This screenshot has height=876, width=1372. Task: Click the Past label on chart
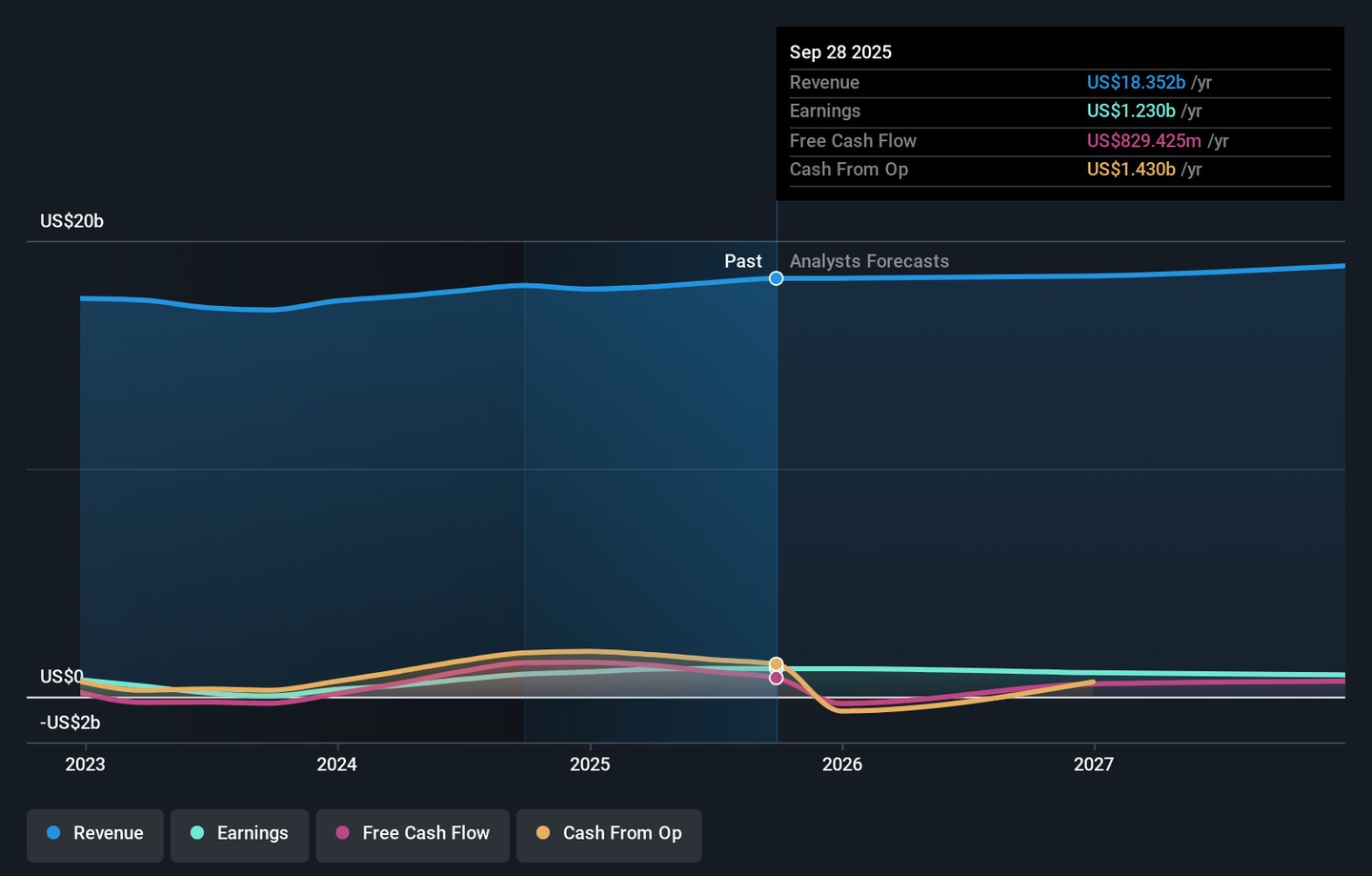tap(742, 261)
